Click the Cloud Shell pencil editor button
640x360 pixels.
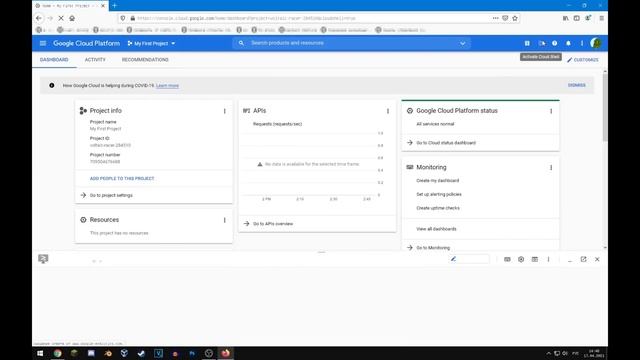click(x=469, y=259)
